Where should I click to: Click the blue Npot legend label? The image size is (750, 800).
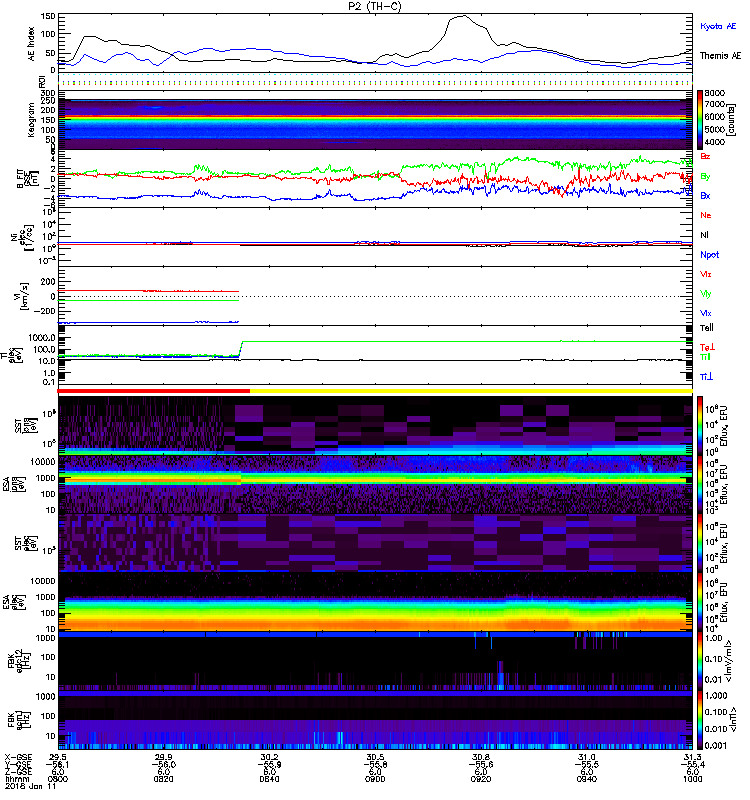pyautogui.click(x=708, y=255)
